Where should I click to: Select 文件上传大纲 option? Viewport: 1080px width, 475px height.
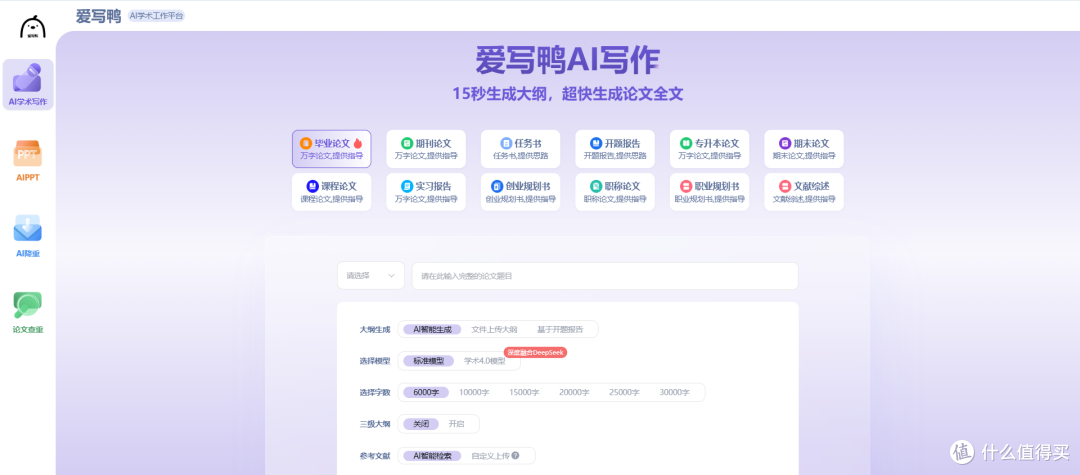point(494,329)
